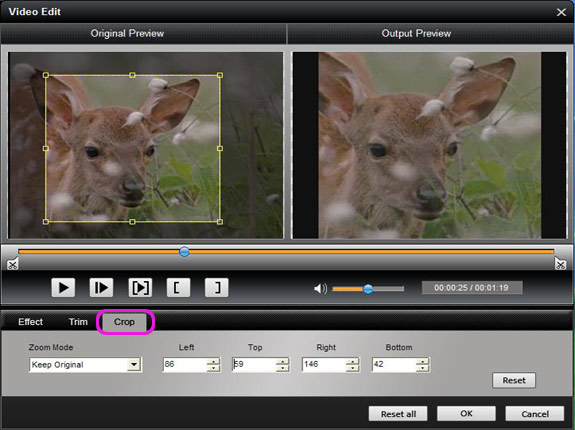Close the Video Edit dialog
The image size is (575, 430).
pyautogui.click(x=561, y=12)
